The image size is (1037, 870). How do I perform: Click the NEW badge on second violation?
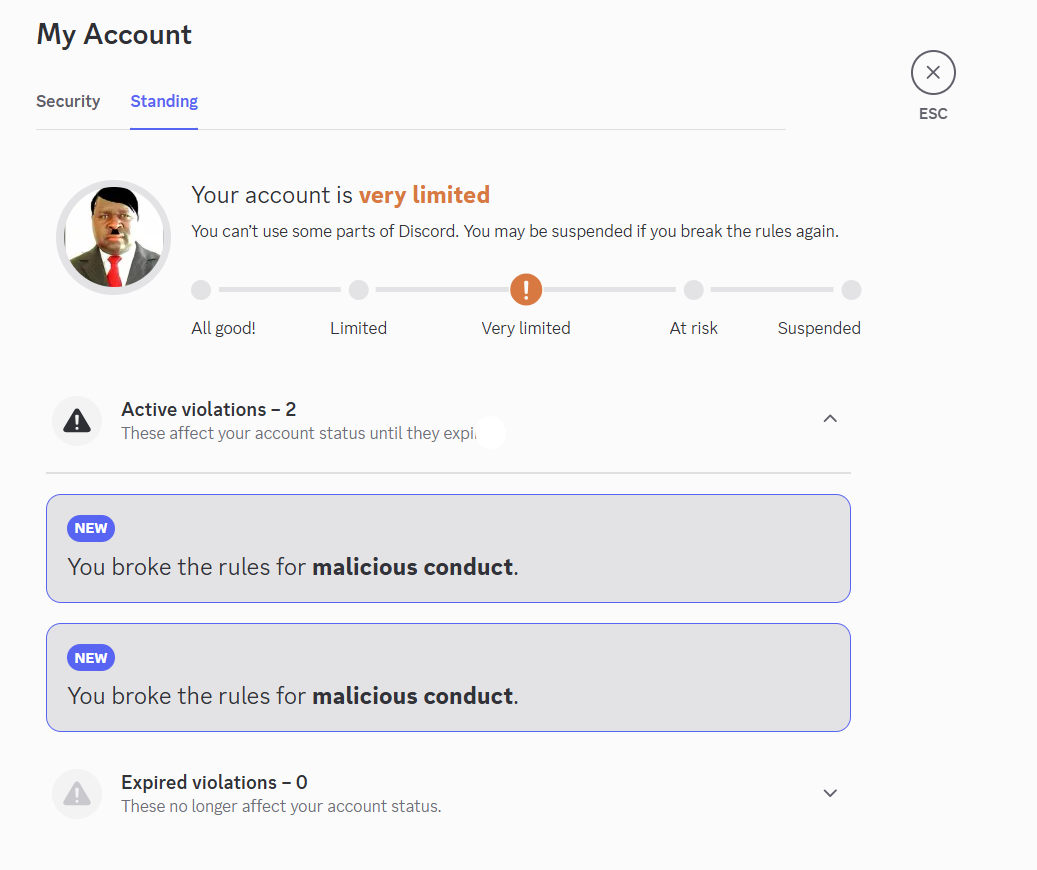point(91,658)
